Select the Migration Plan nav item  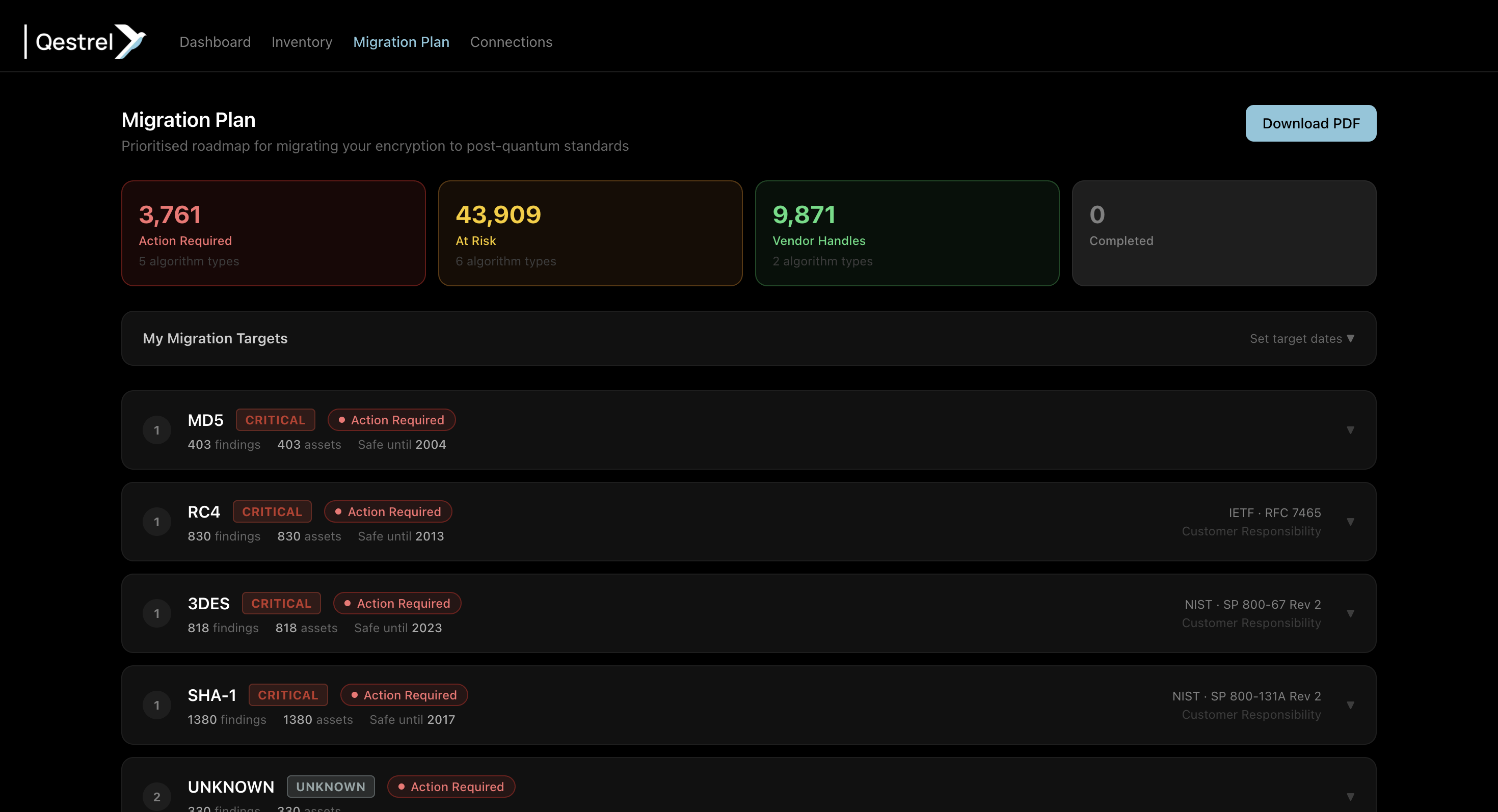click(402, 42)
